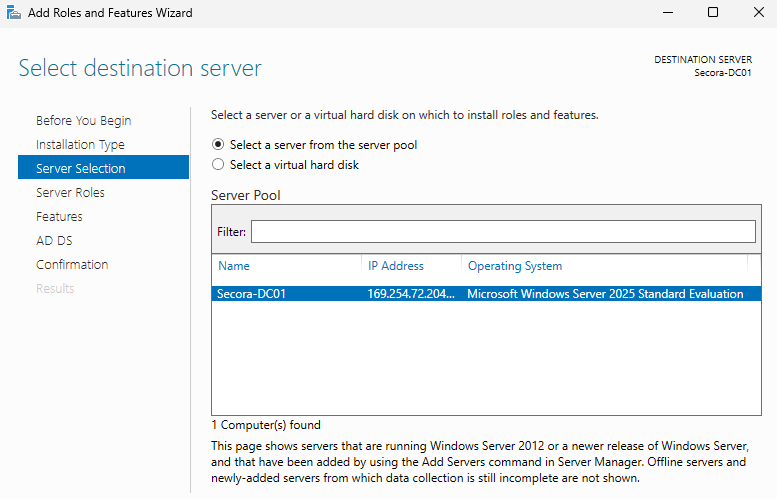Open the AD DS wizard page
Image resolution: width=777 pixels, height=499 pixels.
[x=54, y=241]
